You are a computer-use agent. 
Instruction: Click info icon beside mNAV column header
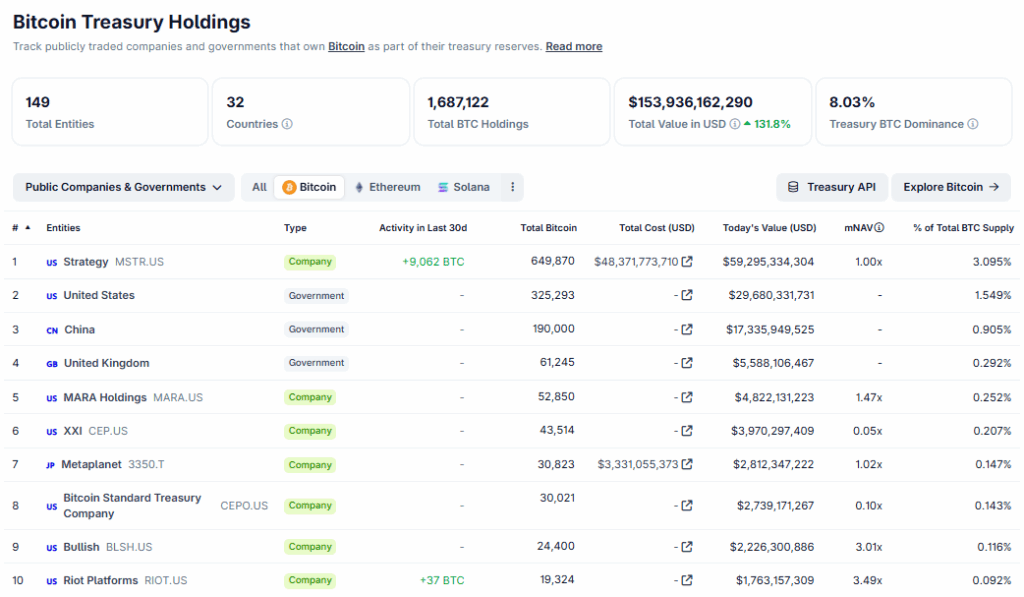(x=879, y=227)
